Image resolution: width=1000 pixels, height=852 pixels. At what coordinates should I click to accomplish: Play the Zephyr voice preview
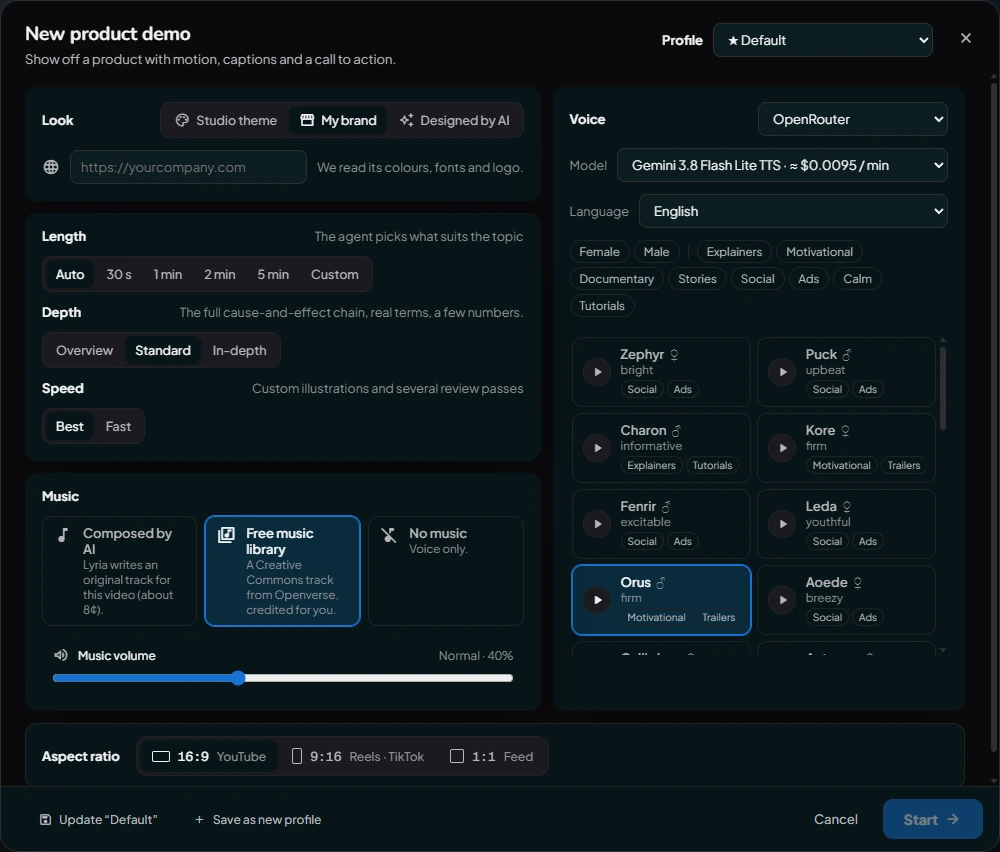click(598, 372)
